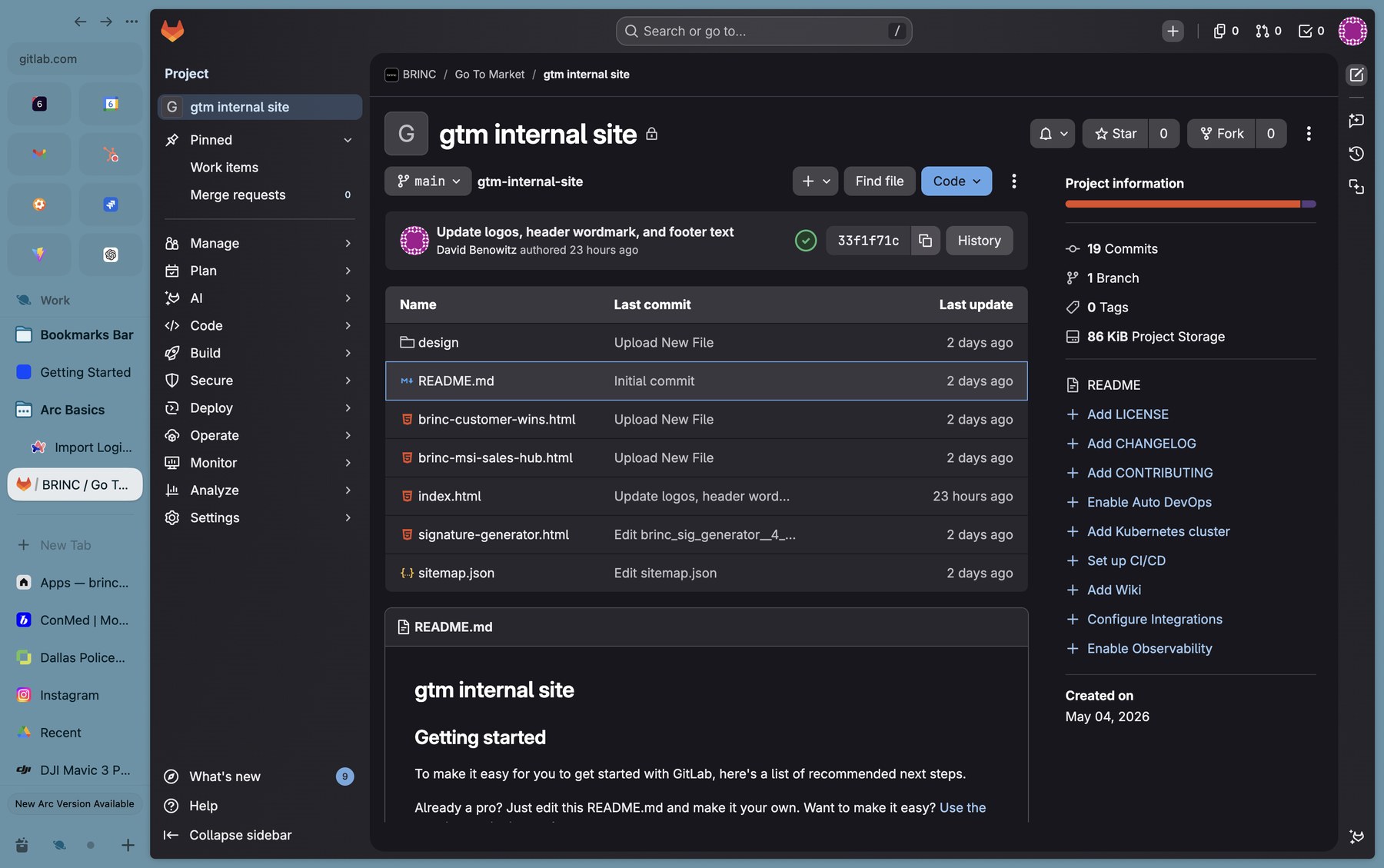
Task: Open the Instagram tab in Arc sidebar
Action: [x=75, y=695]
